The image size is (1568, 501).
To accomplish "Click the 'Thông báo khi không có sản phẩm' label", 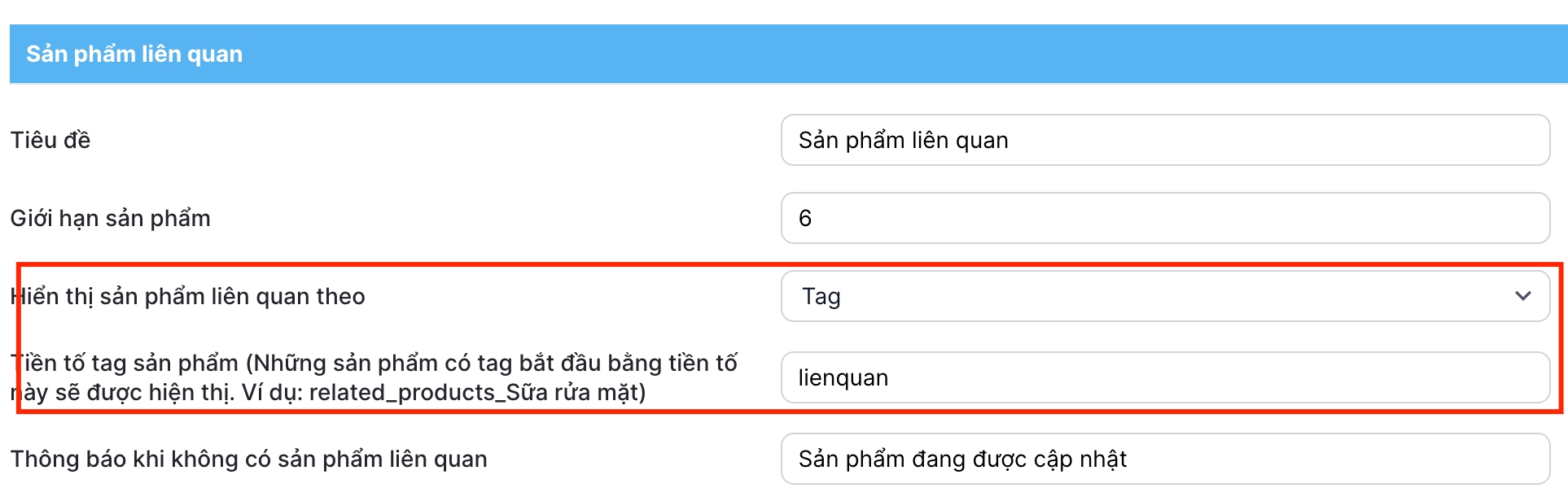I will 248,459.
